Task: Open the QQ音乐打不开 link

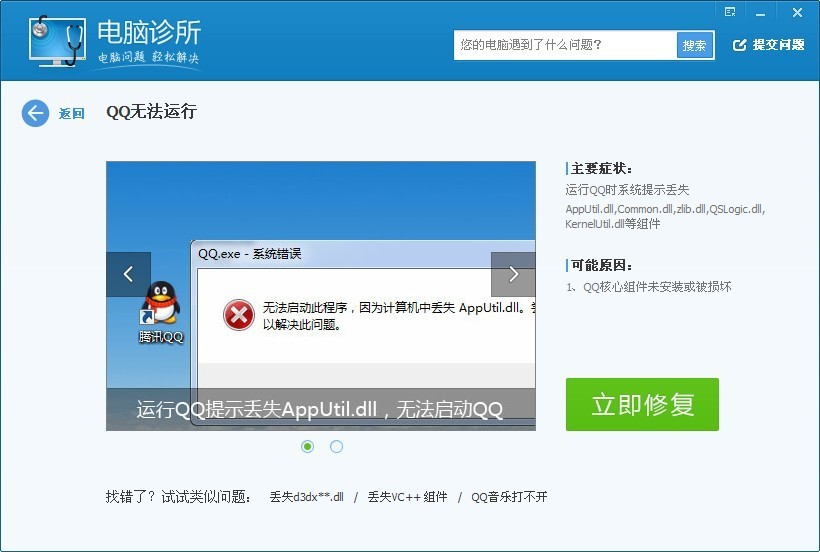Action: point(509,497)
